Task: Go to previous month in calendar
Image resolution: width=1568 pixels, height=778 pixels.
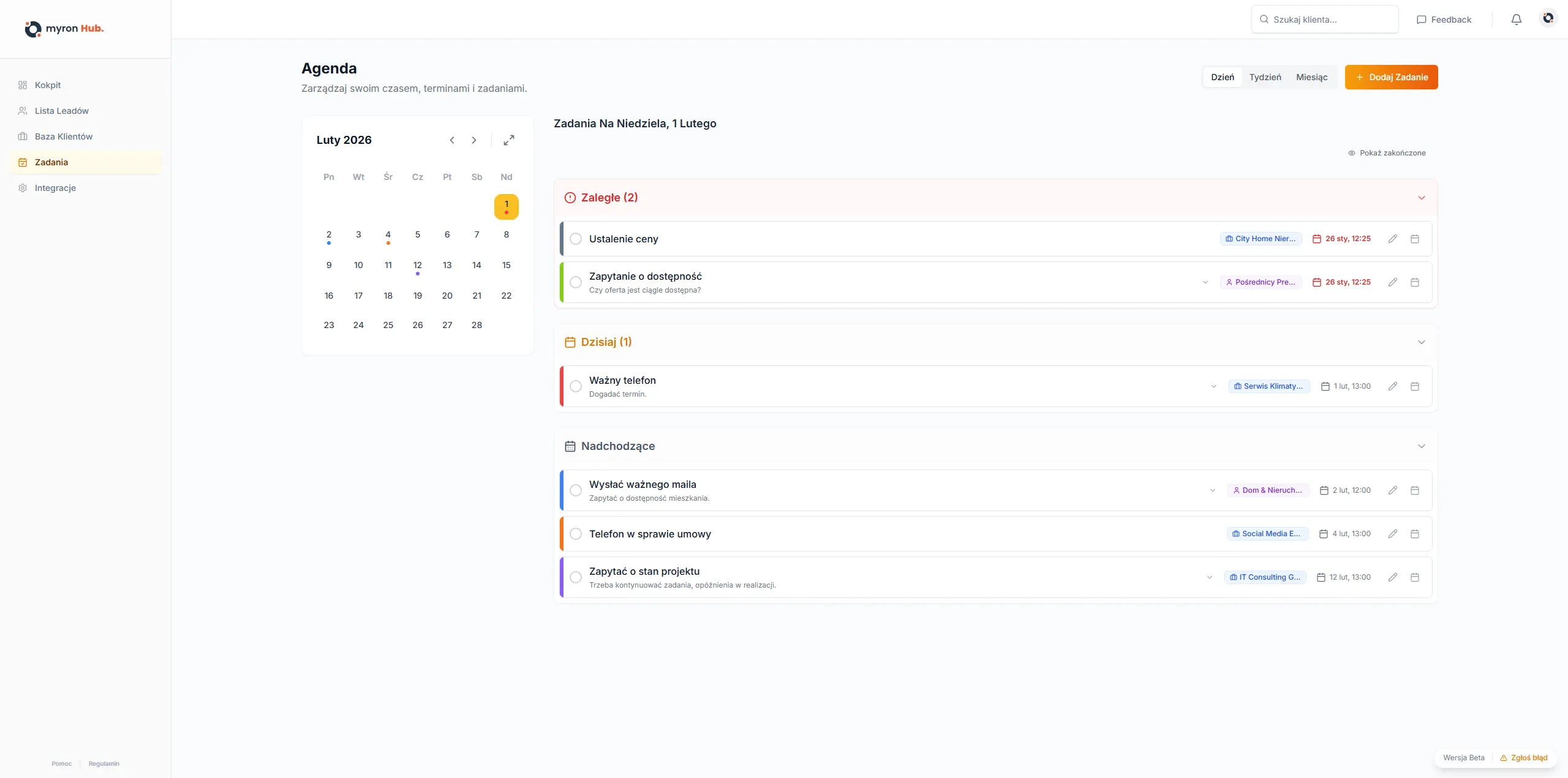Action: click(452, 140)
